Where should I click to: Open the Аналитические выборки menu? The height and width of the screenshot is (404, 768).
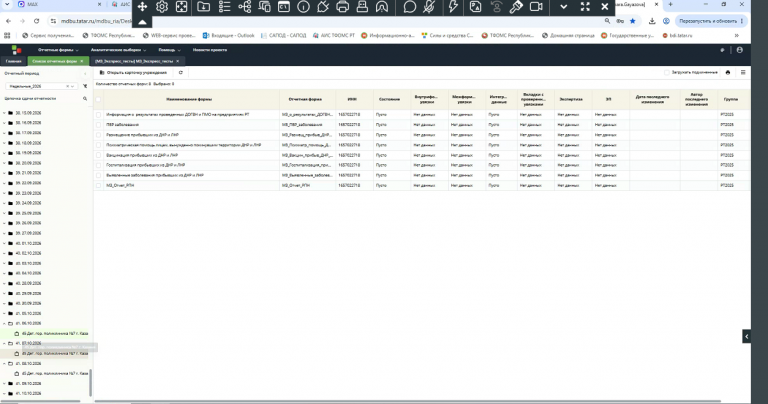point(118,50)
